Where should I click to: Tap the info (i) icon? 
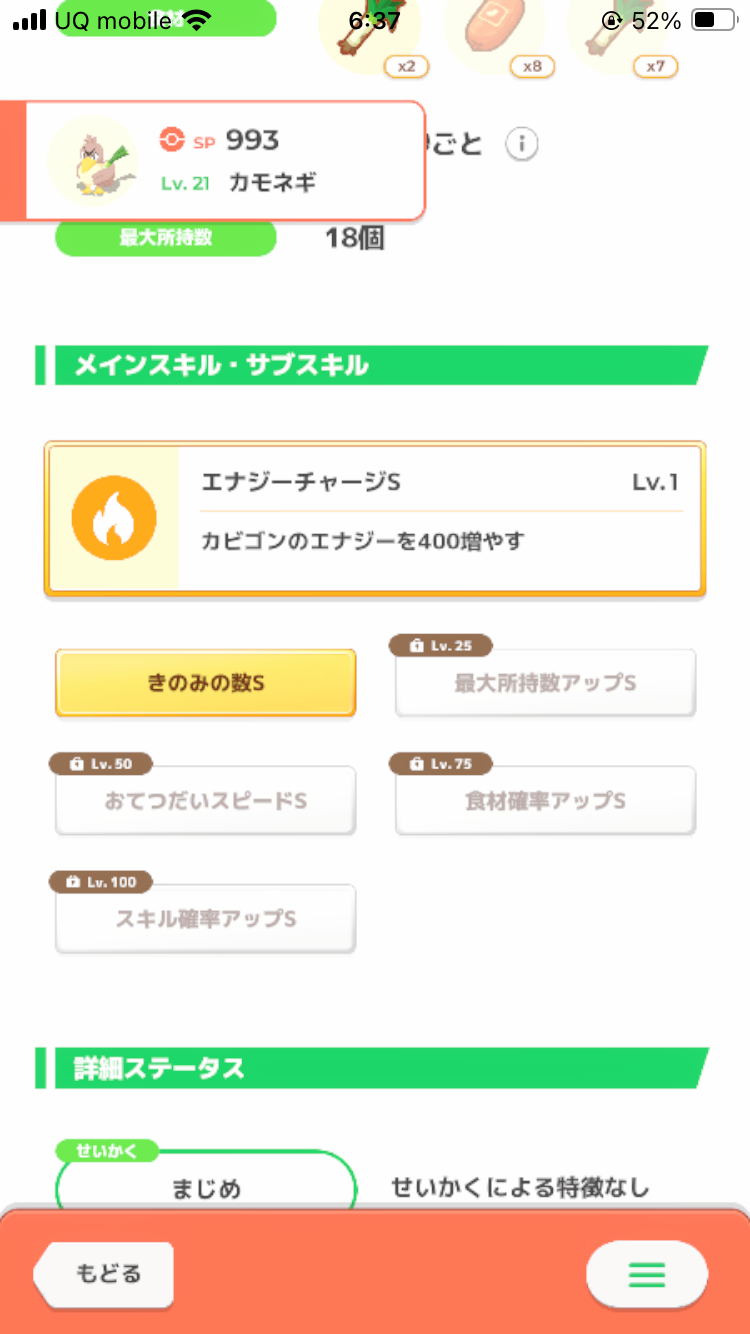521,145
